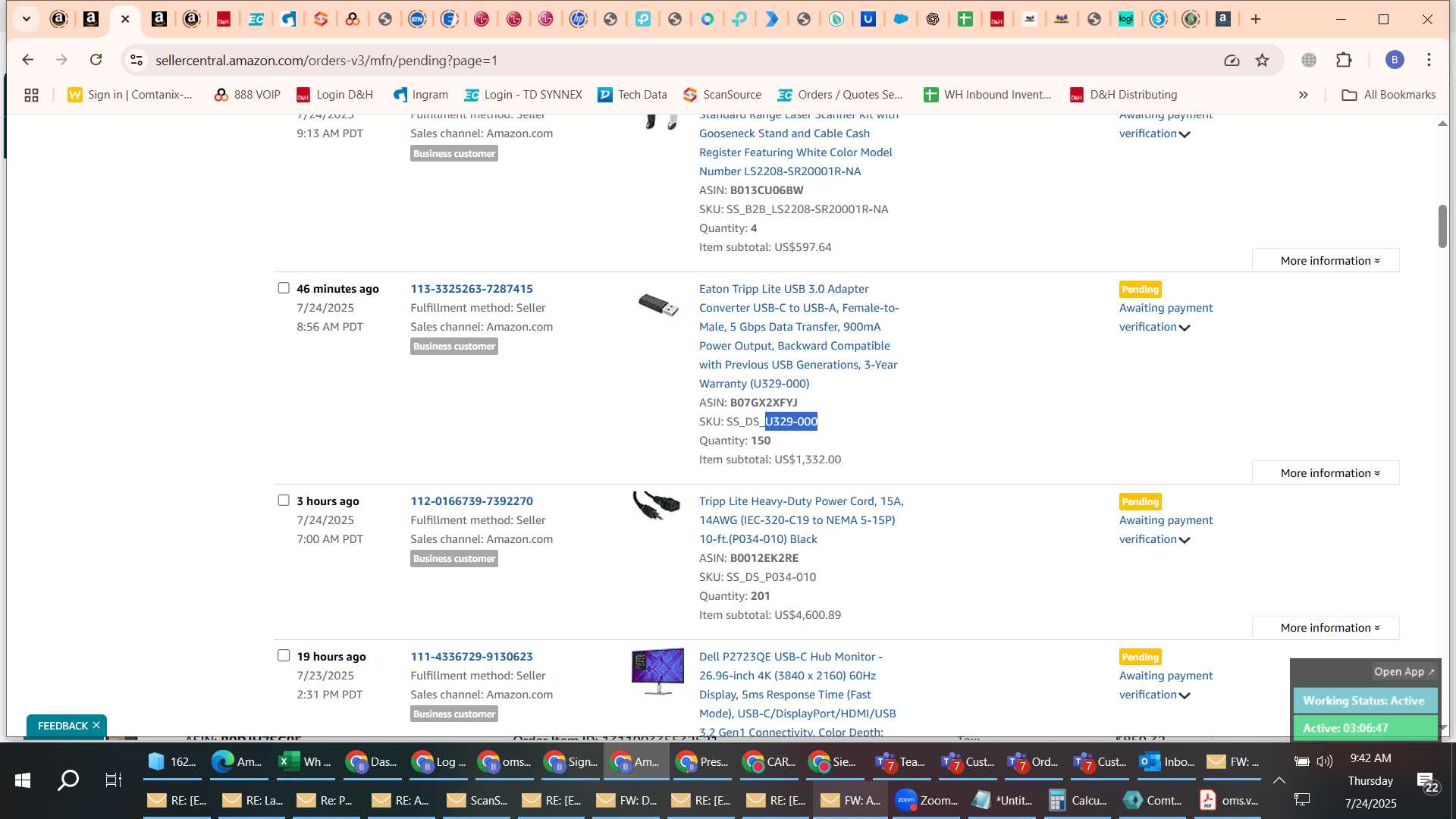
Task: Click the ASIN B07GX2XFYJ text
Action: (763, 402)
